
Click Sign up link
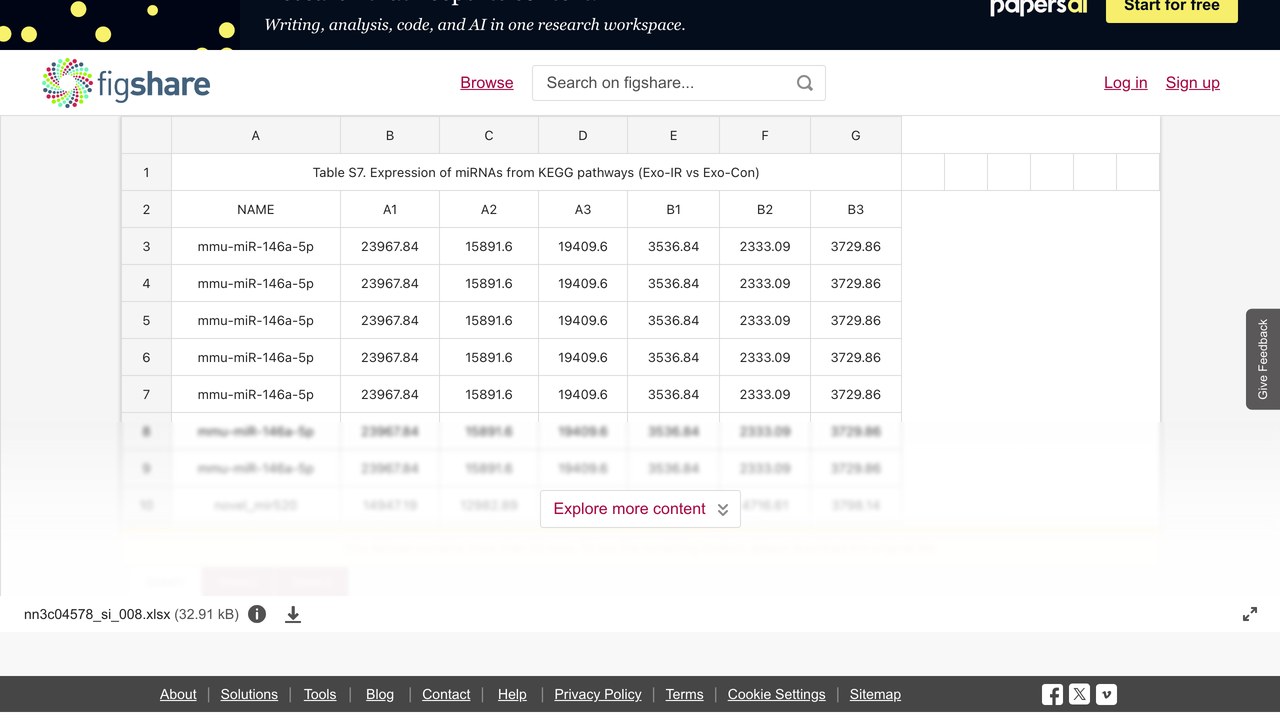1192,83
